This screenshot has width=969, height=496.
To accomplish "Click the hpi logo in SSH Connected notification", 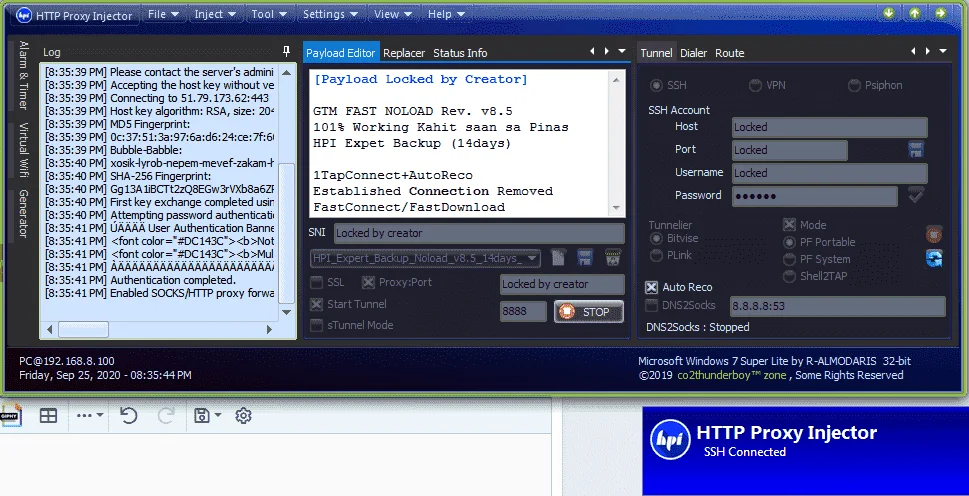I will click(x=671, y=439).
